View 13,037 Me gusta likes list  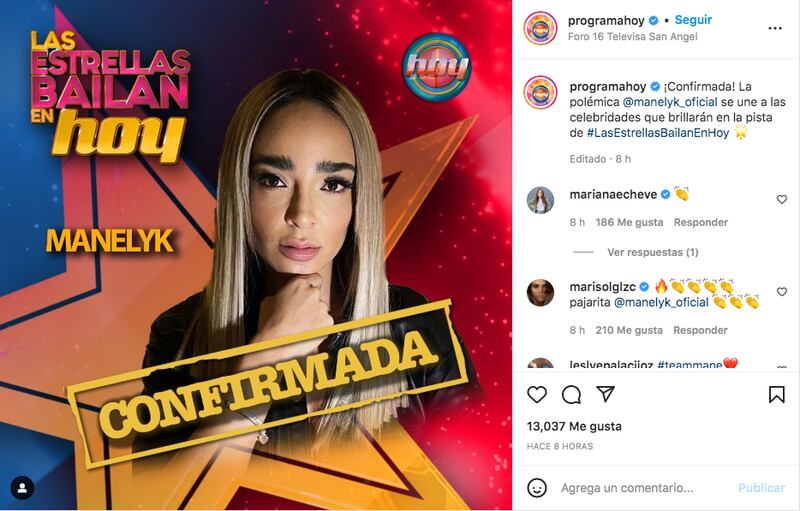pos(574,426)
